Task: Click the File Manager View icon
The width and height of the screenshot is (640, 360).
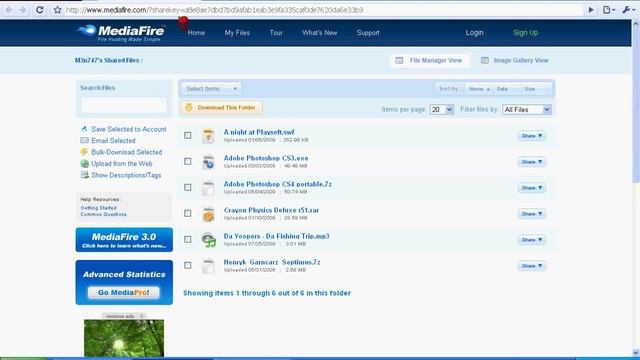Action: (399, 60)
